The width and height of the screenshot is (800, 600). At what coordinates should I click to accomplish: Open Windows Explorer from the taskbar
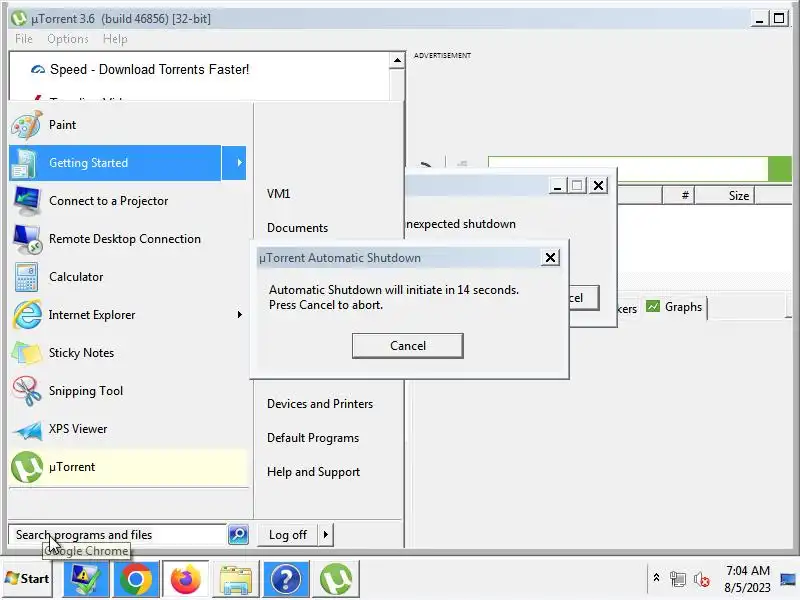tap(236, 579)
